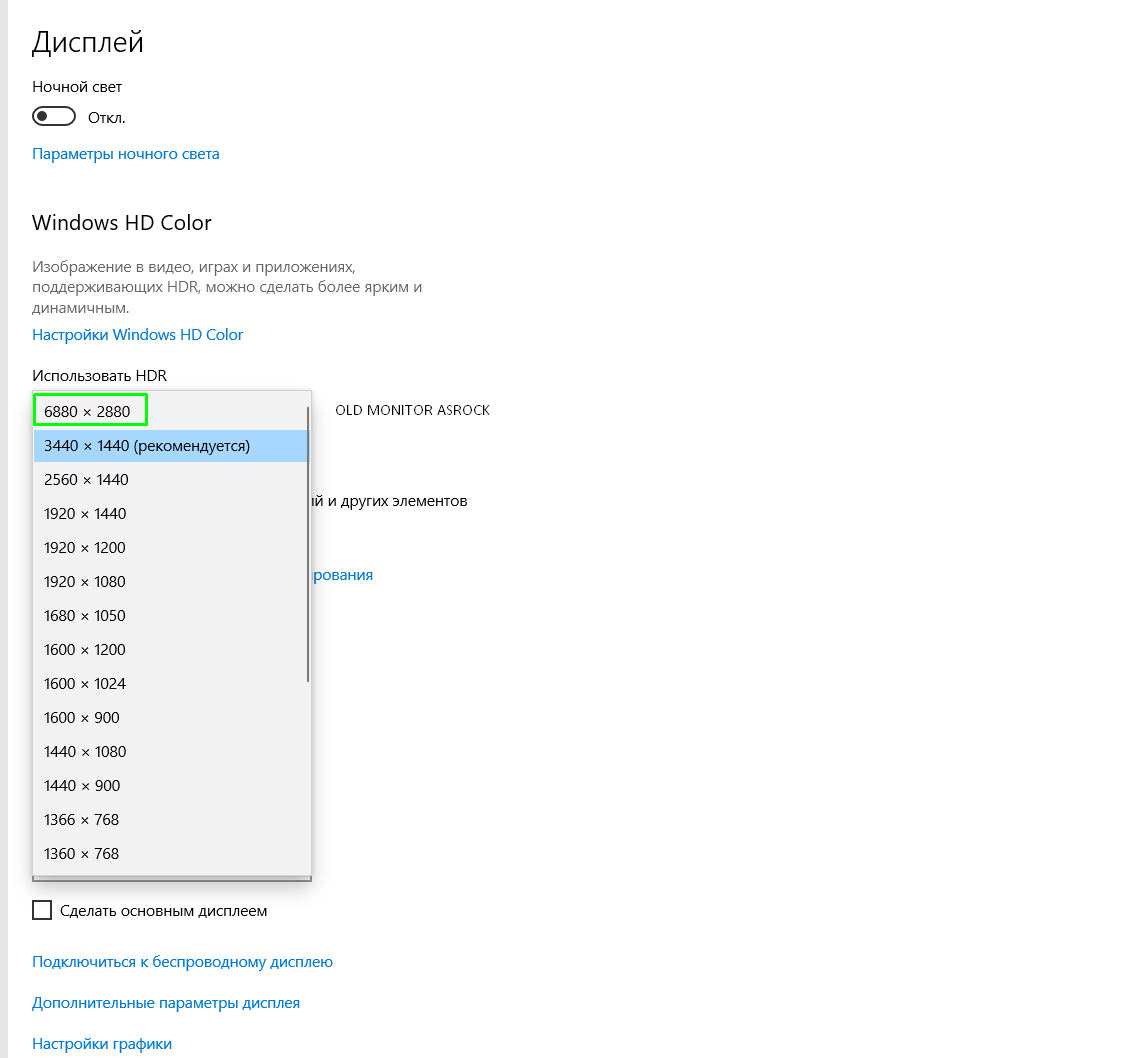Select 6880 × 2880 resolution option
This screenshot has height=1058, width=1142.
point(90,411)
